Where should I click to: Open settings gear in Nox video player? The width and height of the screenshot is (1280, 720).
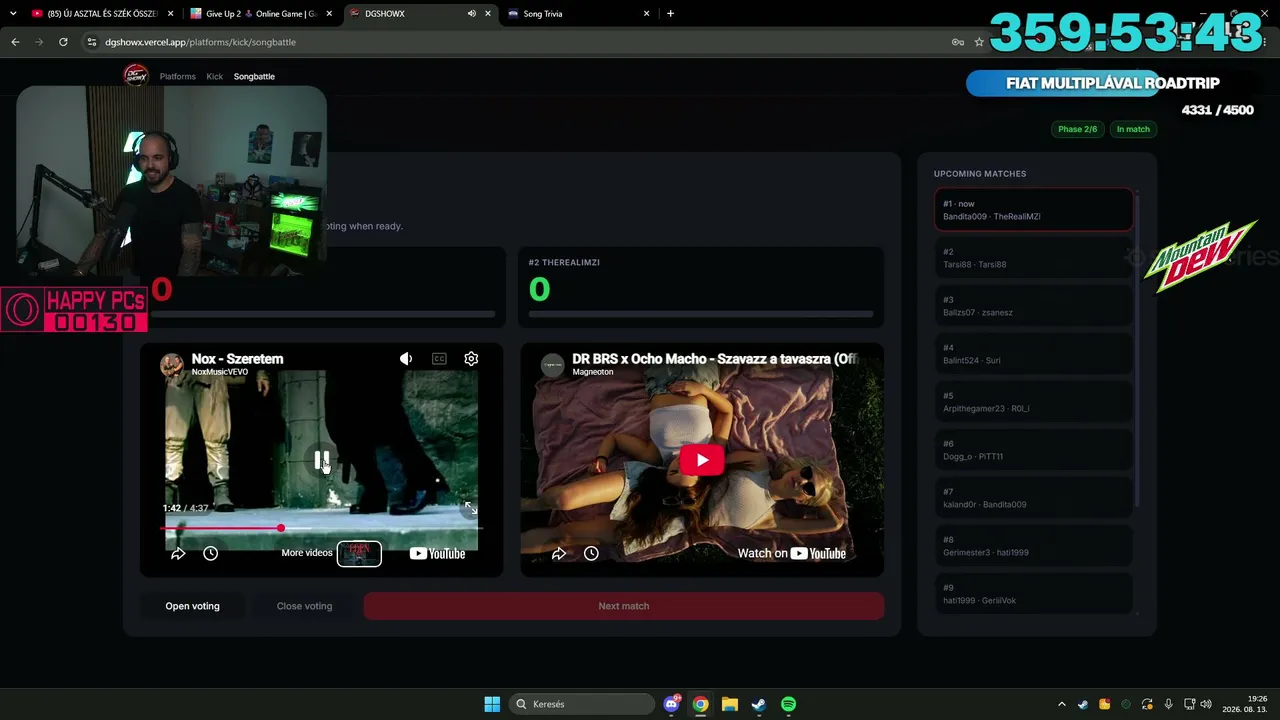[471, 359]
